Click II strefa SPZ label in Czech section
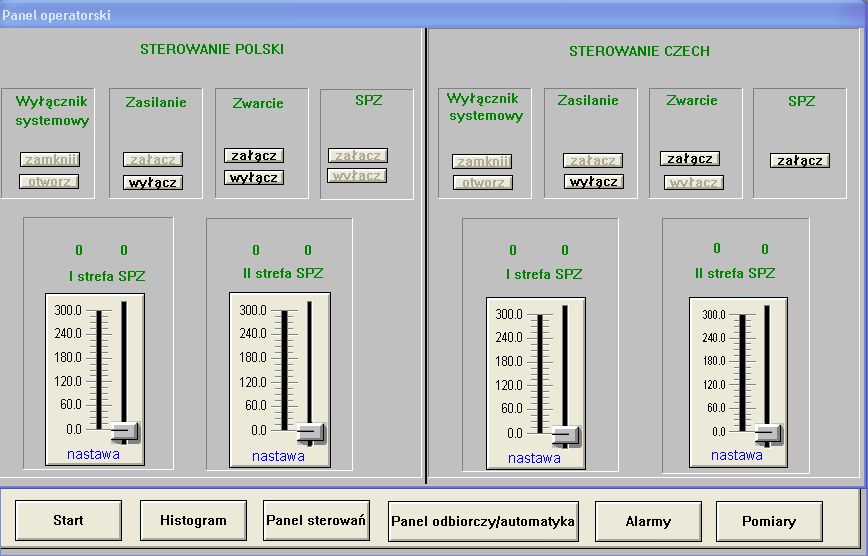 735,274
